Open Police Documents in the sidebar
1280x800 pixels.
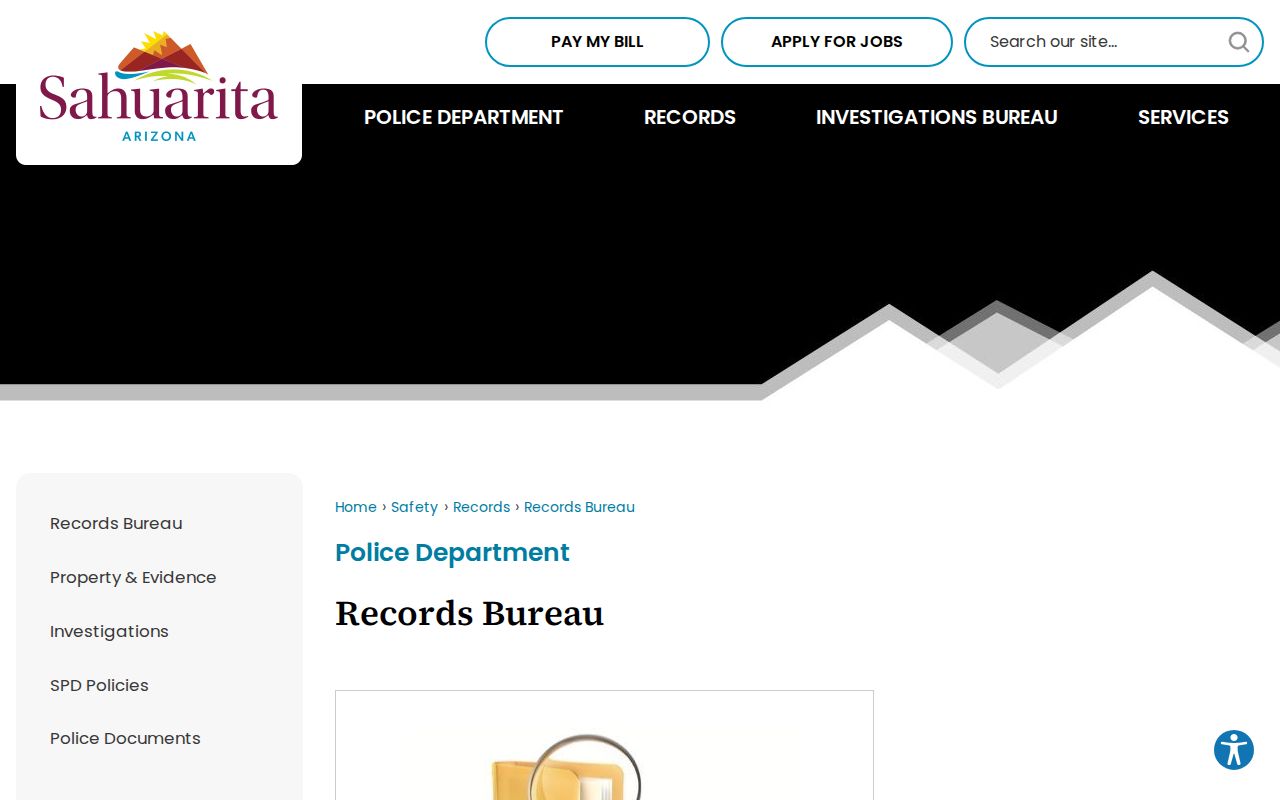click(125, 738)
